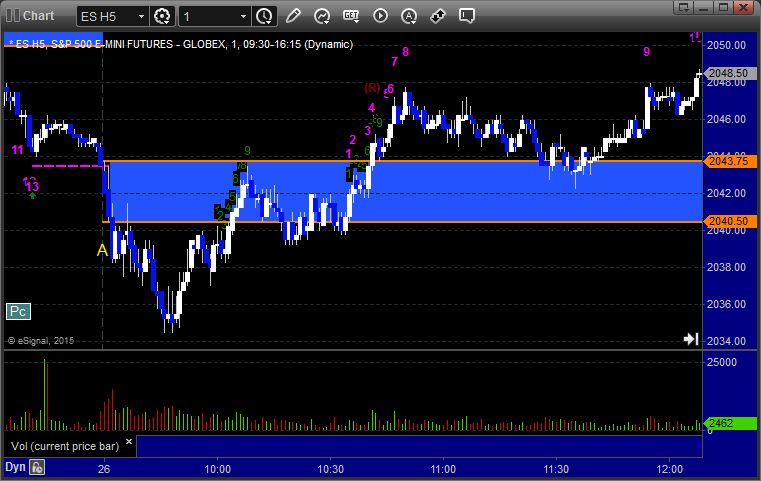761x481 pixels.
Task: Click the 11:00 time axis label
Action: click(443, 469)
